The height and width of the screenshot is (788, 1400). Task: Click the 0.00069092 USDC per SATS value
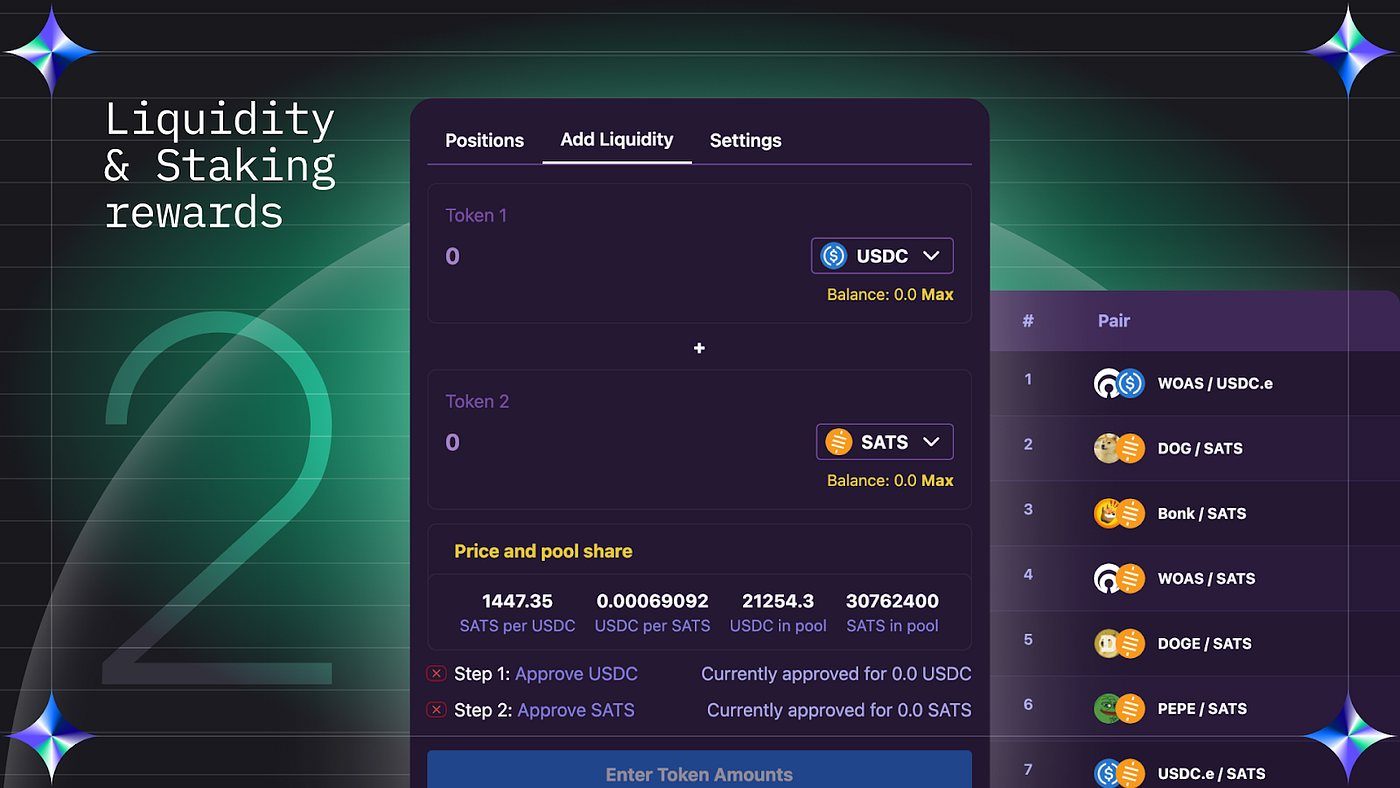click(x=652, y=601)
